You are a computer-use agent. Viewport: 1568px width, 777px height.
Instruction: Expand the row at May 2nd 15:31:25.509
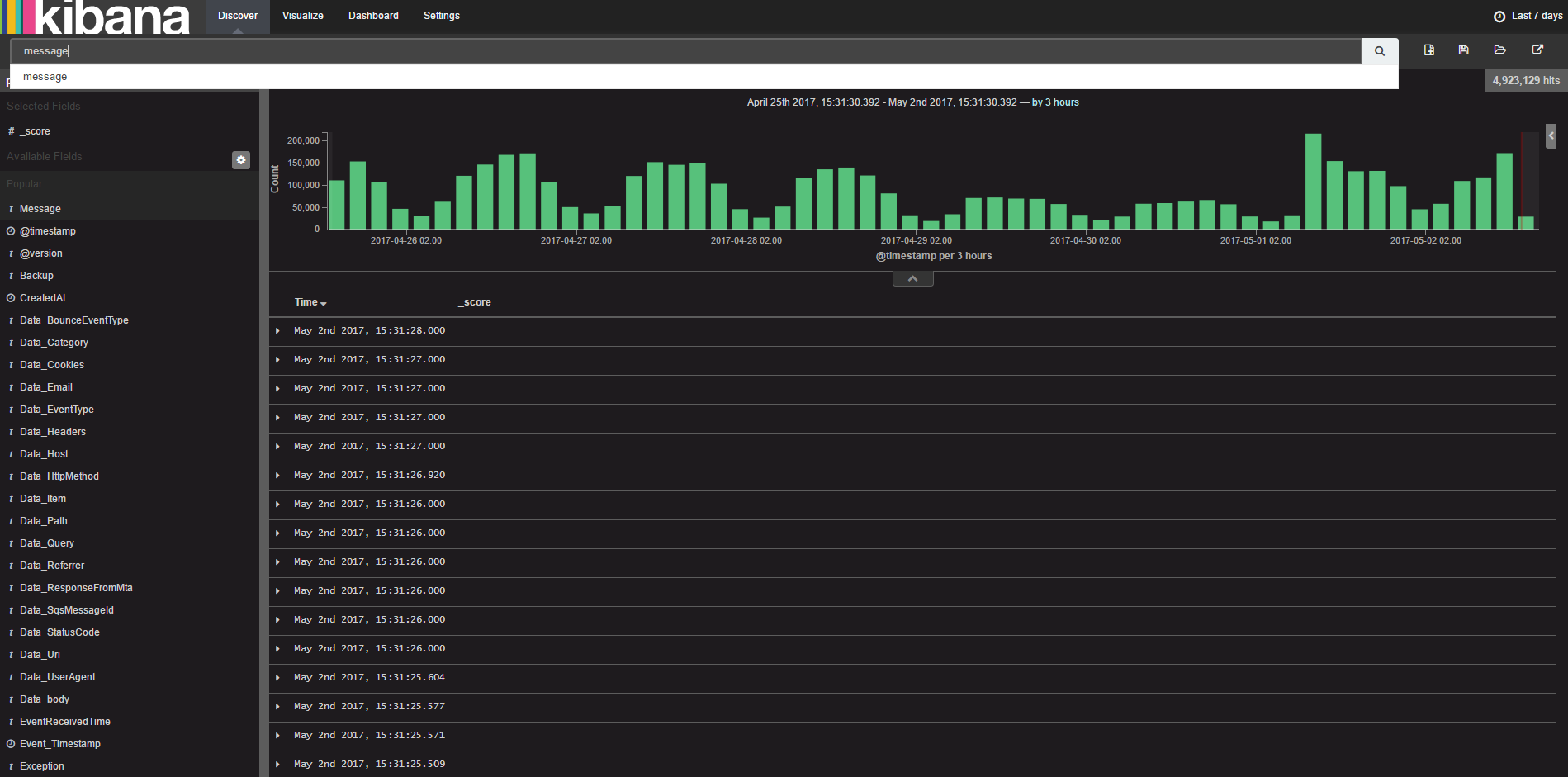277,765
